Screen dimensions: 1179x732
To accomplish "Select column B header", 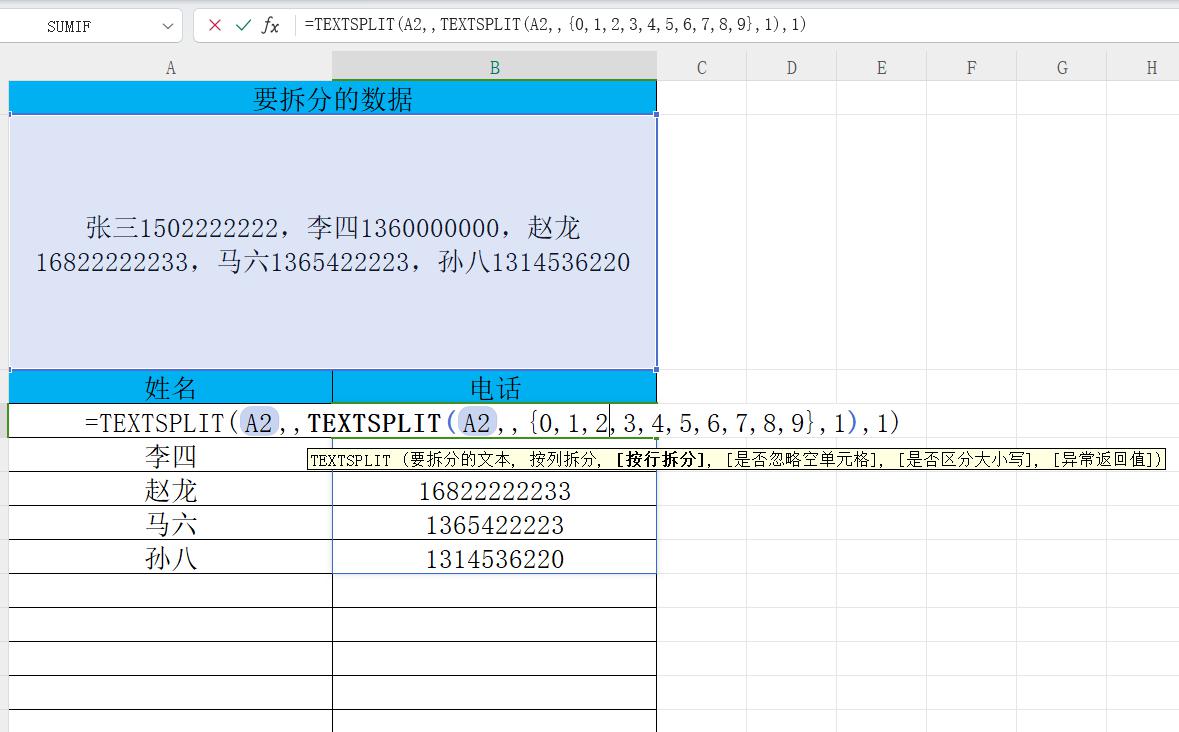I will (x=495, y=68).
